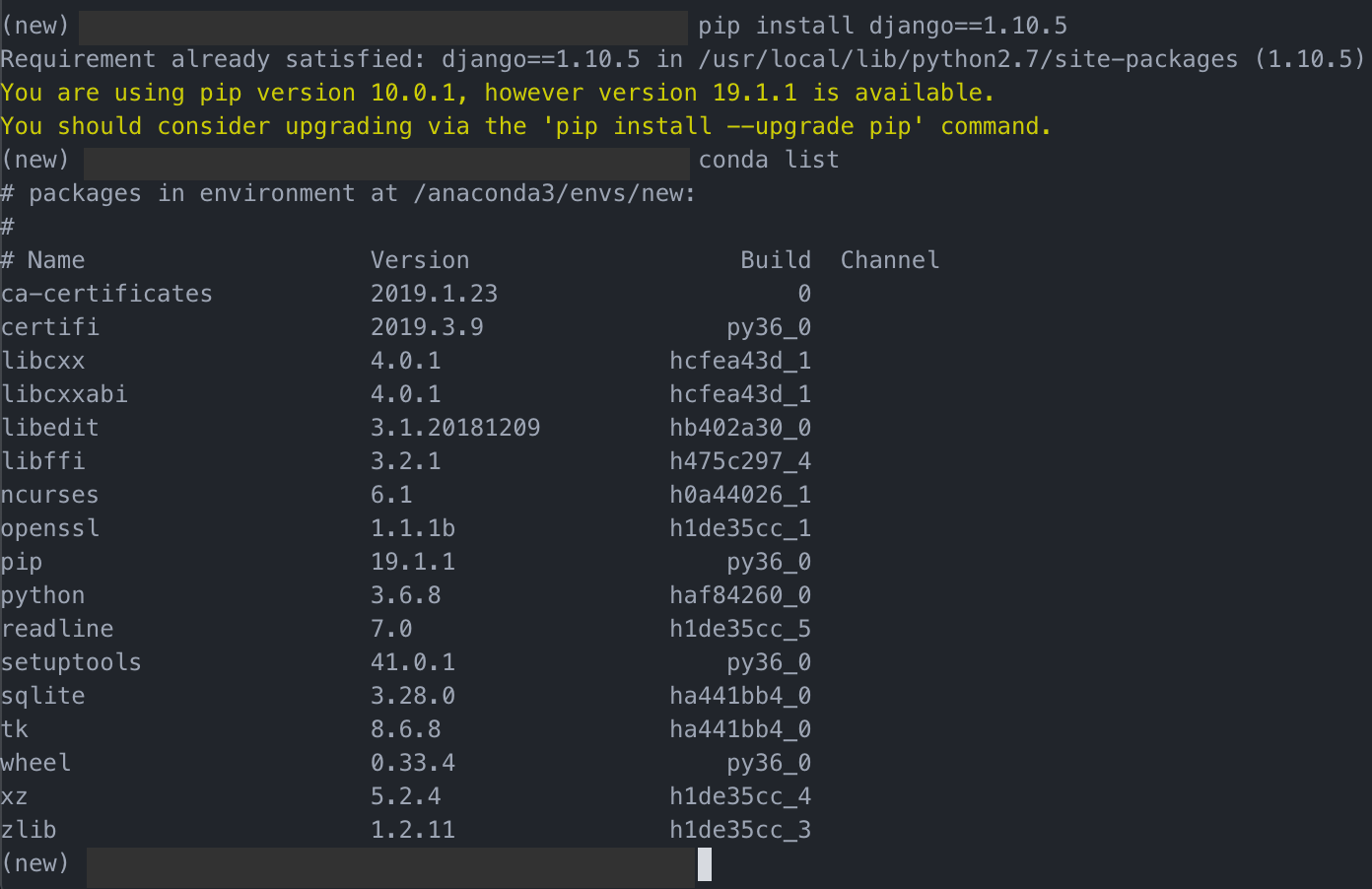Click the yellow 'You are using pip version' warning
1372x889 pixels.
tap(497, 93)
